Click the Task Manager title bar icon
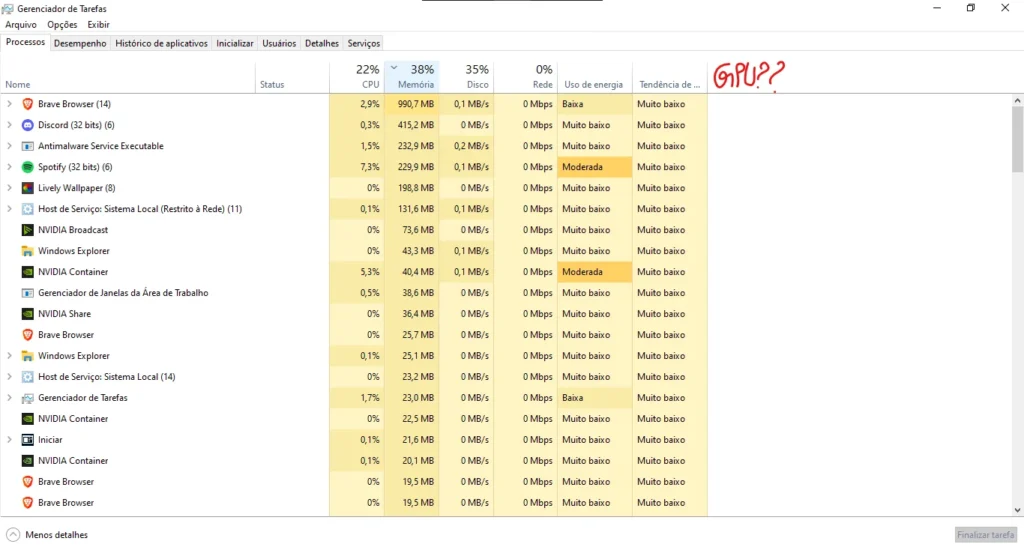Screen dimensions: 1024x553 click(x=7, y=8)
